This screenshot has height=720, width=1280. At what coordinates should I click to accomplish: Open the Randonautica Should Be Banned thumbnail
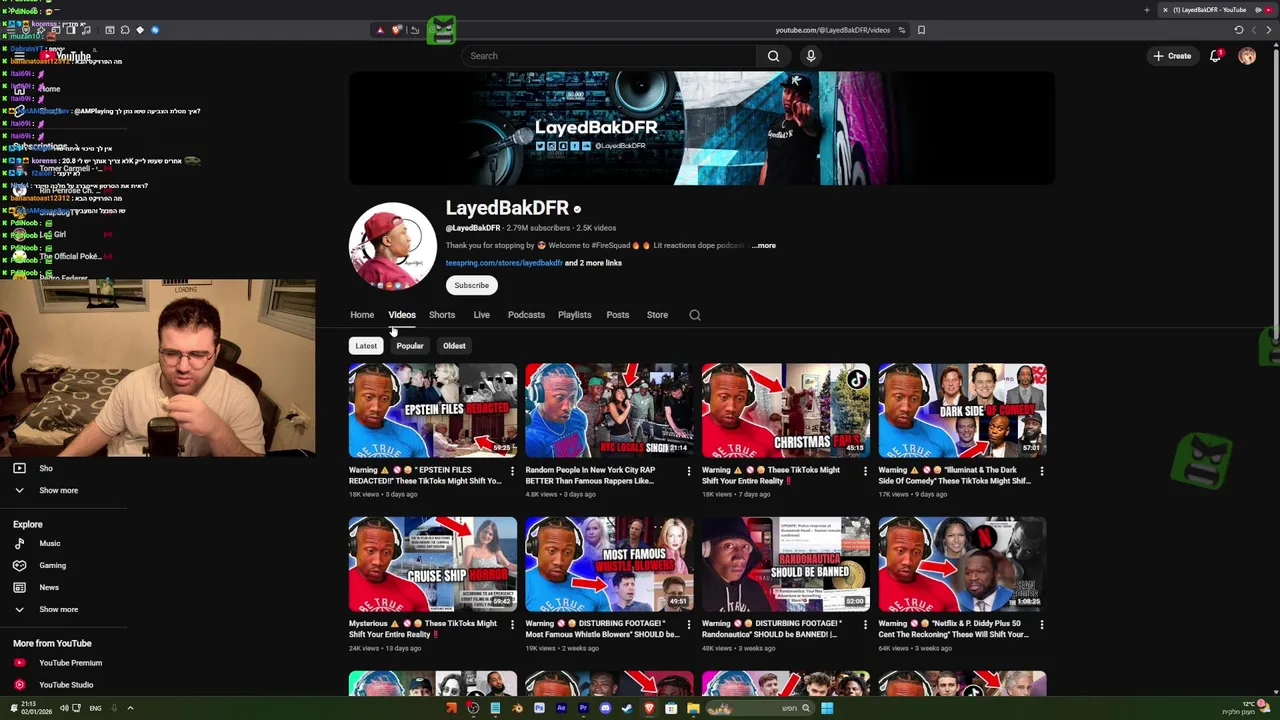click(786, 564)
